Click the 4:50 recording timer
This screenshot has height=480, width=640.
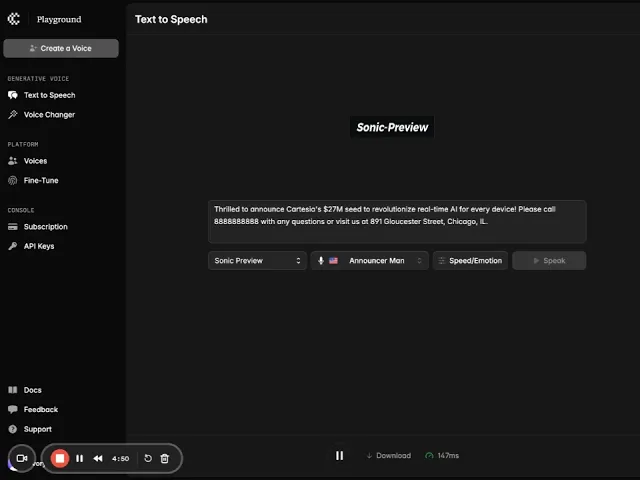[x=120, y=459]
